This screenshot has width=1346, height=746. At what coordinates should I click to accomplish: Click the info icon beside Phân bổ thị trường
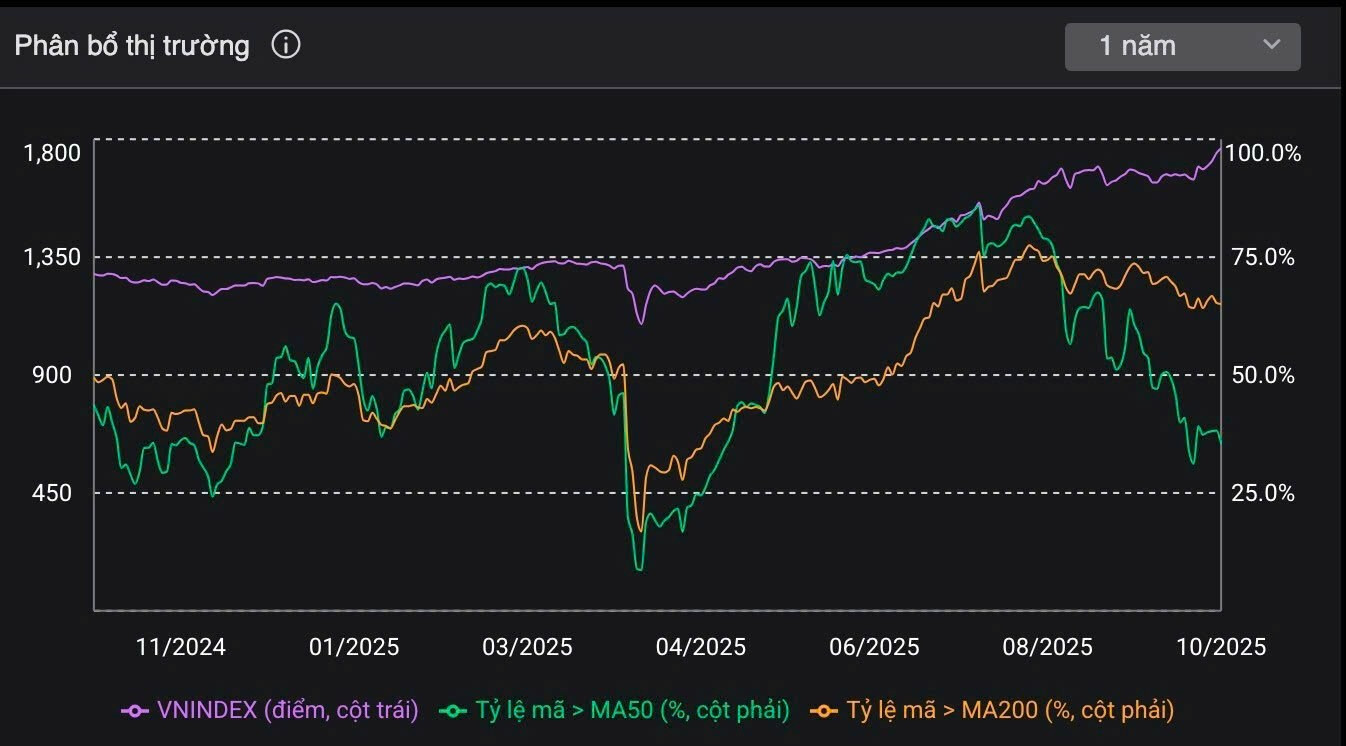pos(286,45)
